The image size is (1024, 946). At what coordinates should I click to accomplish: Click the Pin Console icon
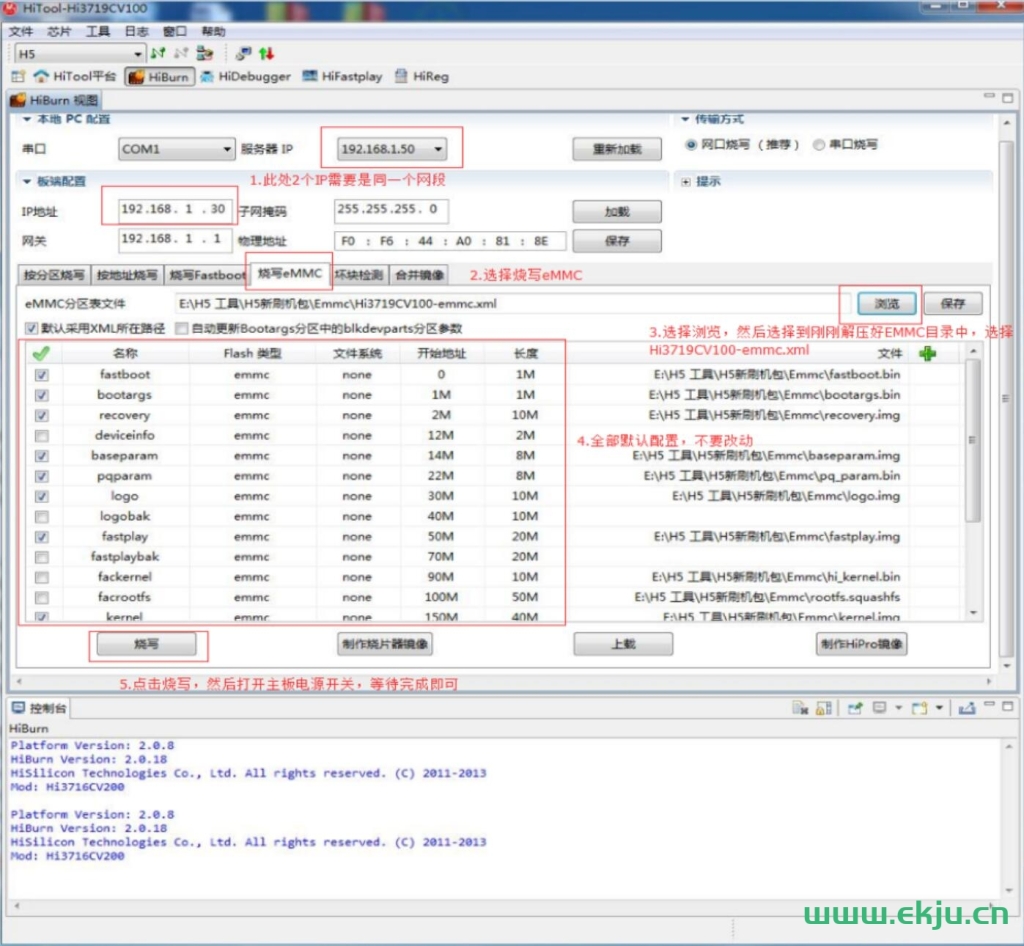click(x=855, y=708)
